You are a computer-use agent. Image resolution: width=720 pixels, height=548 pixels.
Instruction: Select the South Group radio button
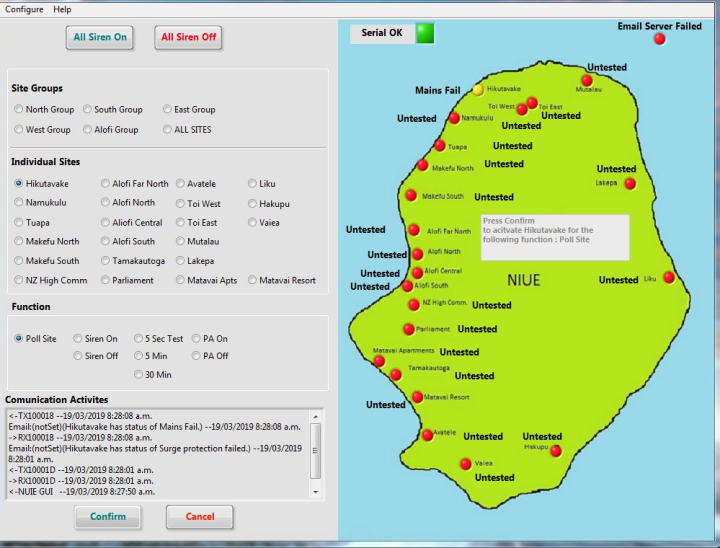(112, 109)
